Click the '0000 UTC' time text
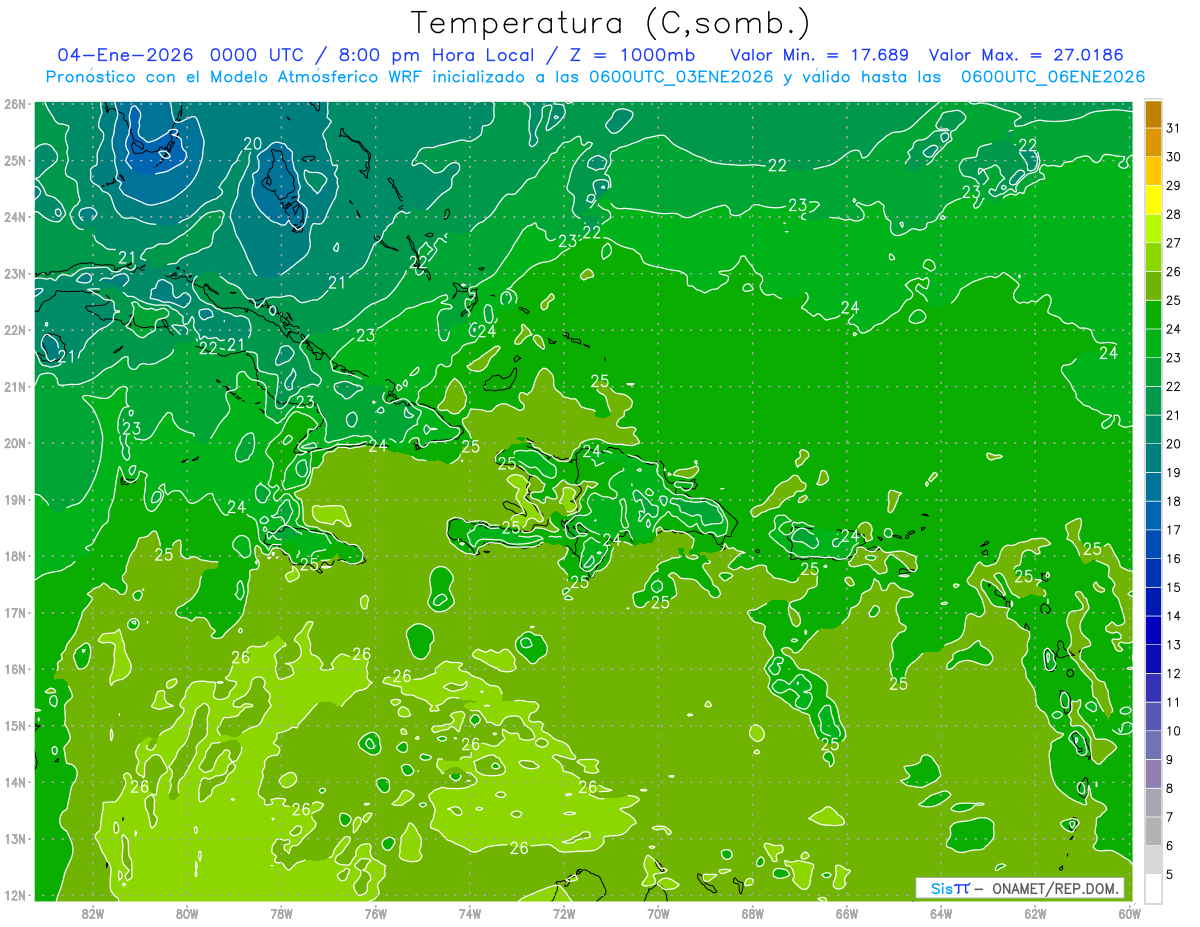The width and height of the screenshot is (1200, 927). coord(256,54)
